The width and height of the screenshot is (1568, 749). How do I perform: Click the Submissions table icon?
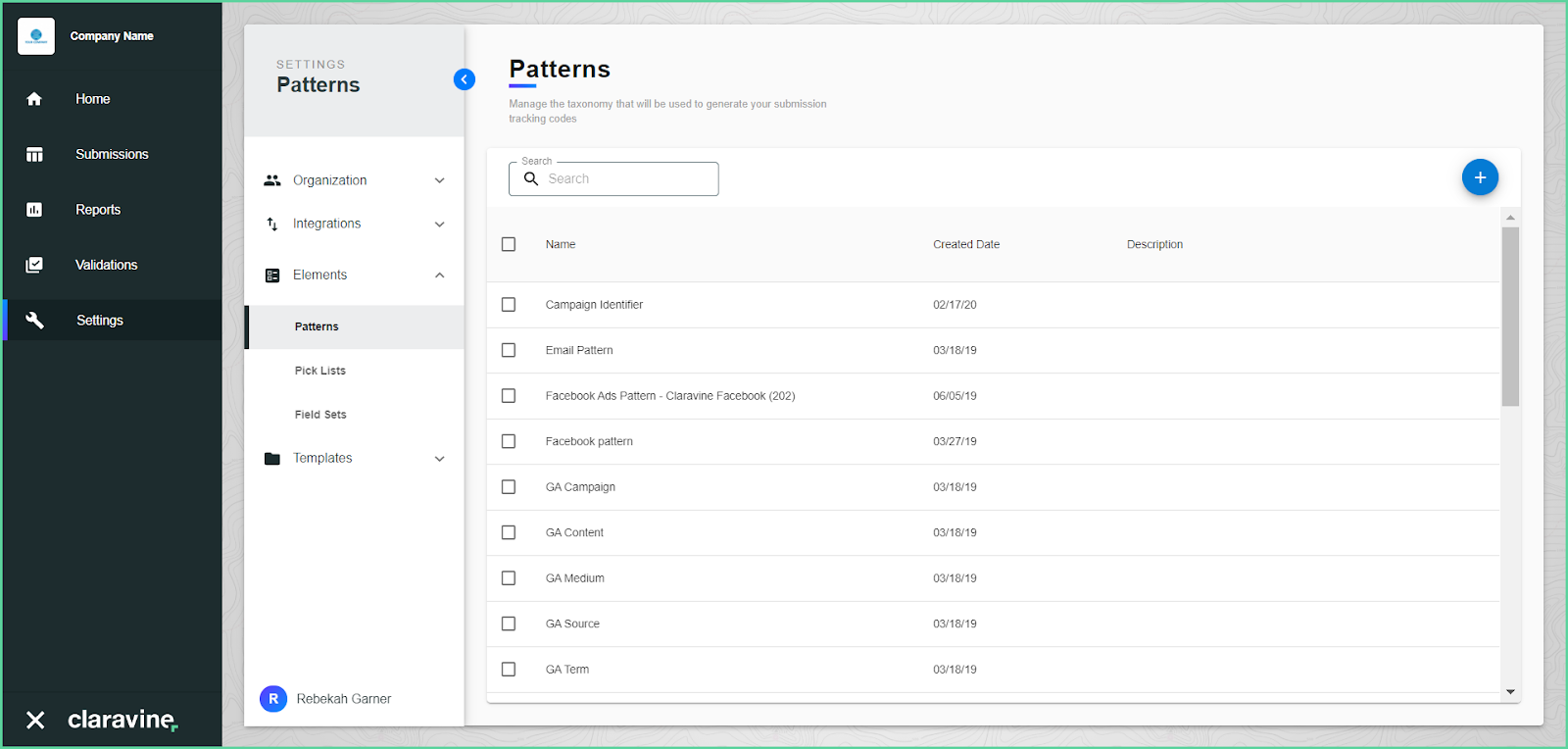coord(34,155)
